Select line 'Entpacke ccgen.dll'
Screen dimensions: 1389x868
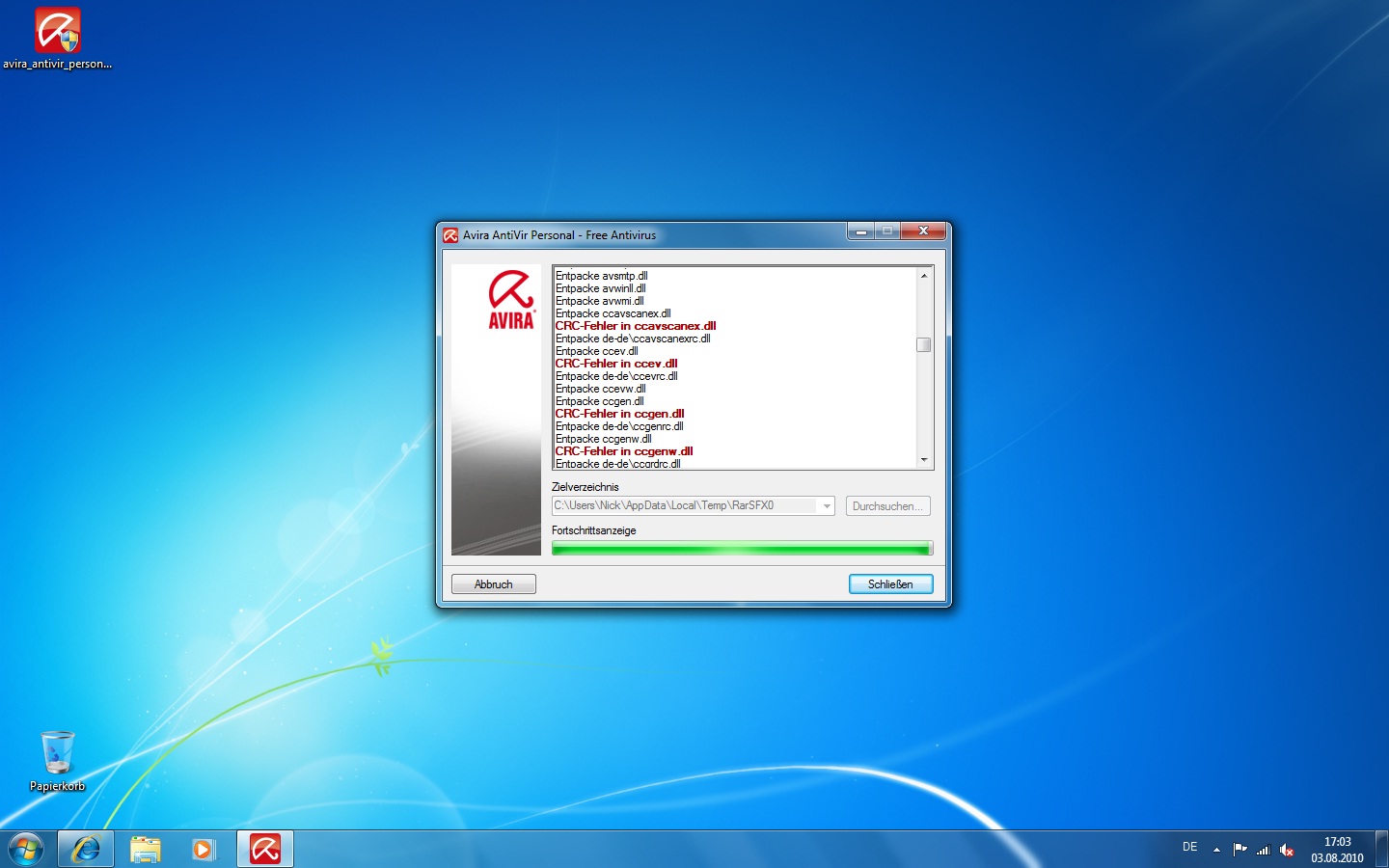click(x=599, y=401)
